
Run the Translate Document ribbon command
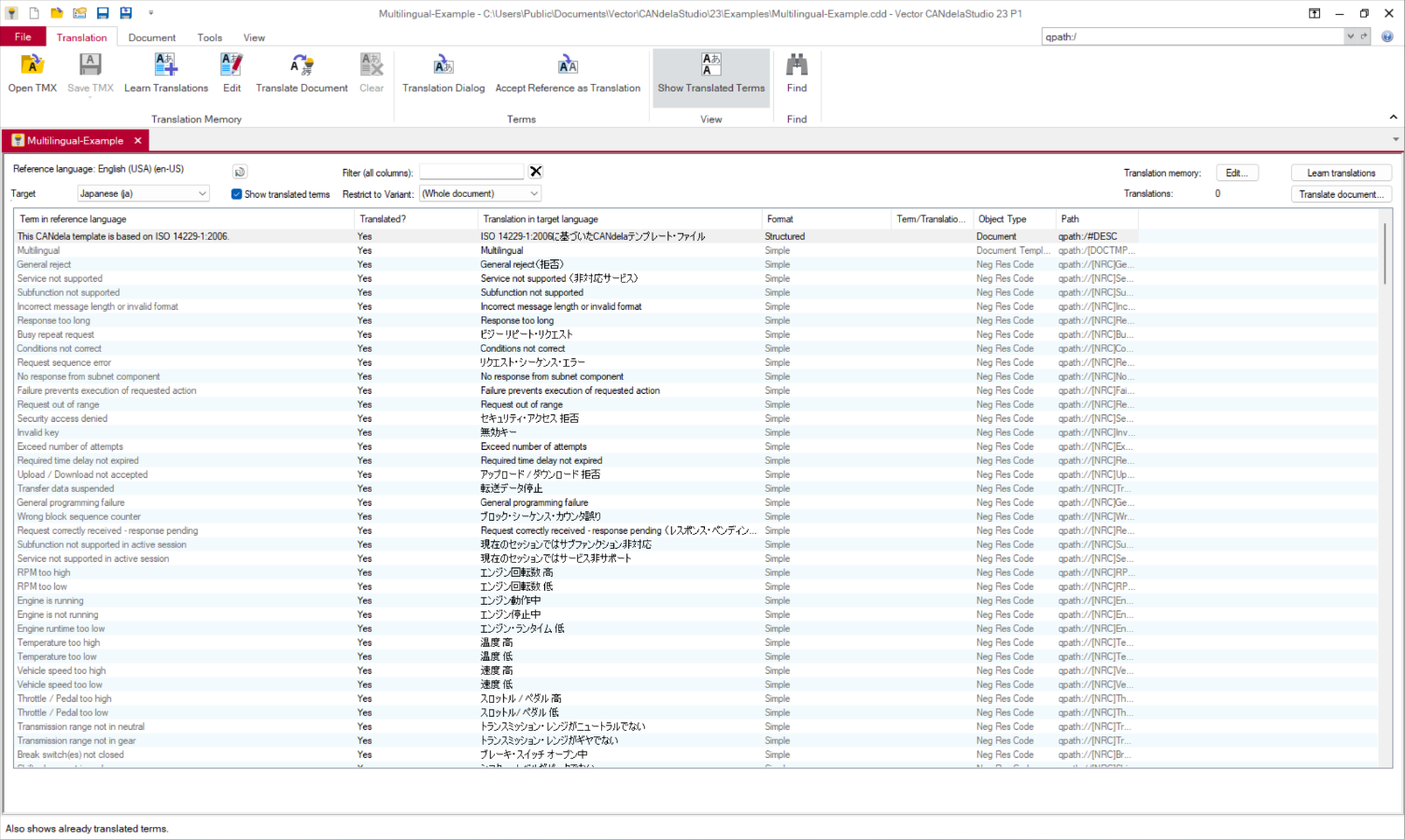(x=302, y=75)
